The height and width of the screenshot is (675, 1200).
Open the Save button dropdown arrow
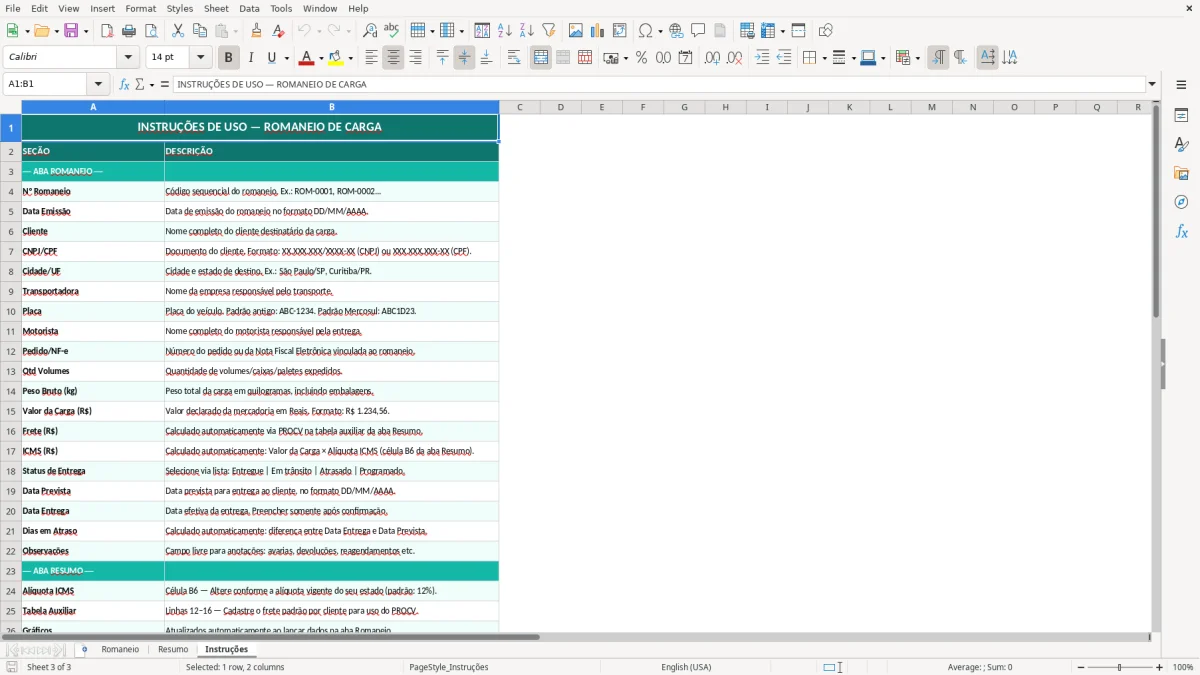pyautogui.click(x=85, y=31)
